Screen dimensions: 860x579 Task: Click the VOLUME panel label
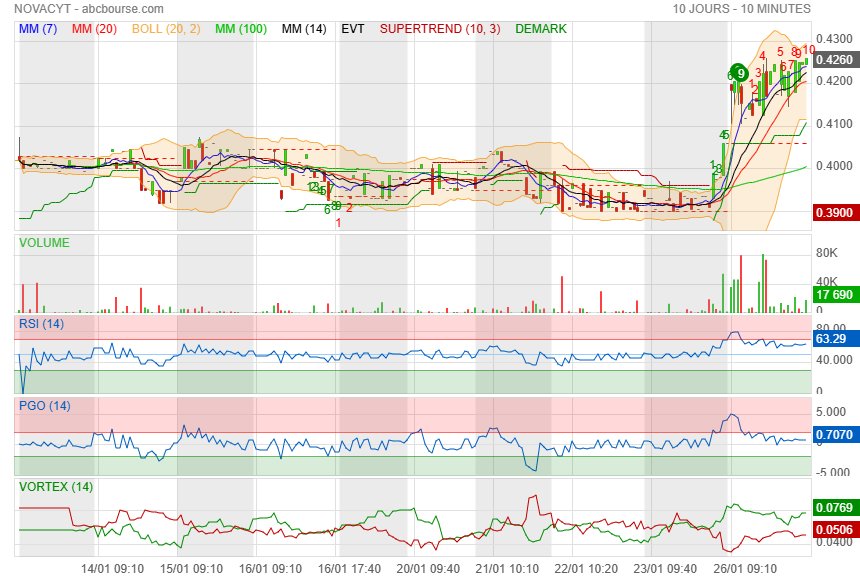44,242
